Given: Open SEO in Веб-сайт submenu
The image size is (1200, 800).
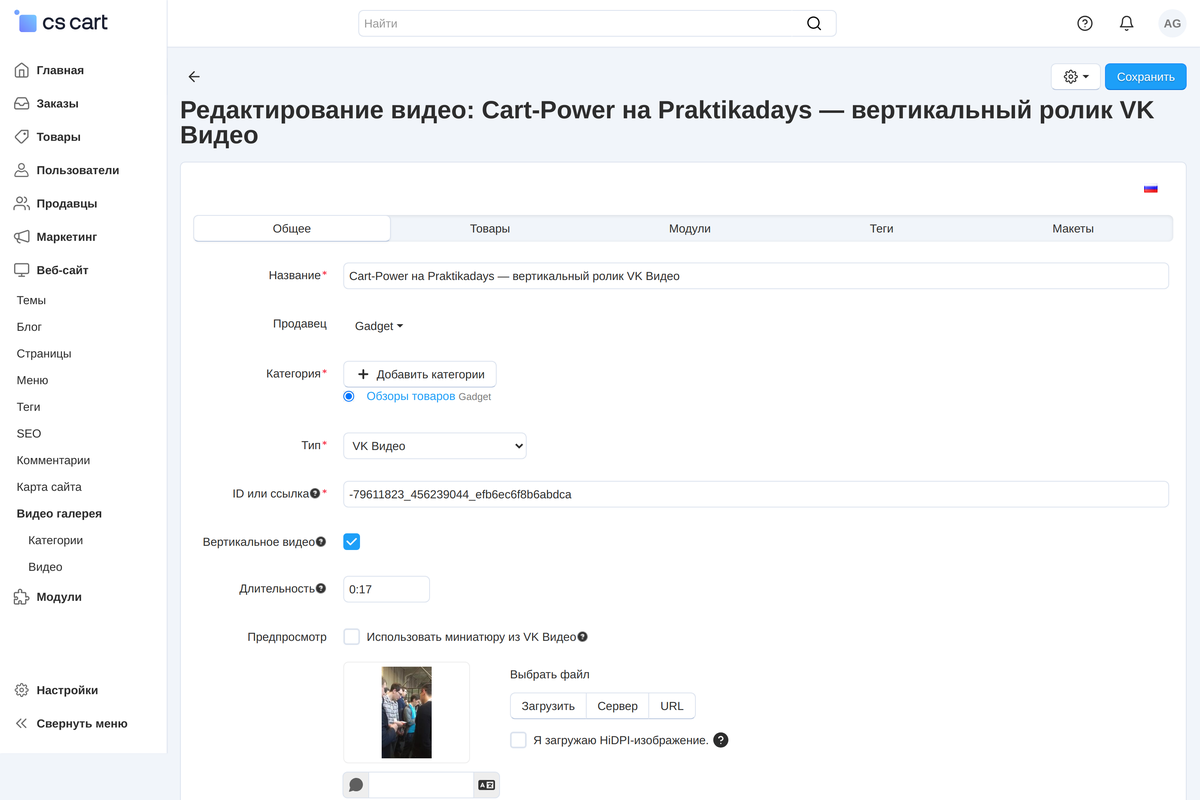Looking at the screenshot, I should [x=29, y=434].
